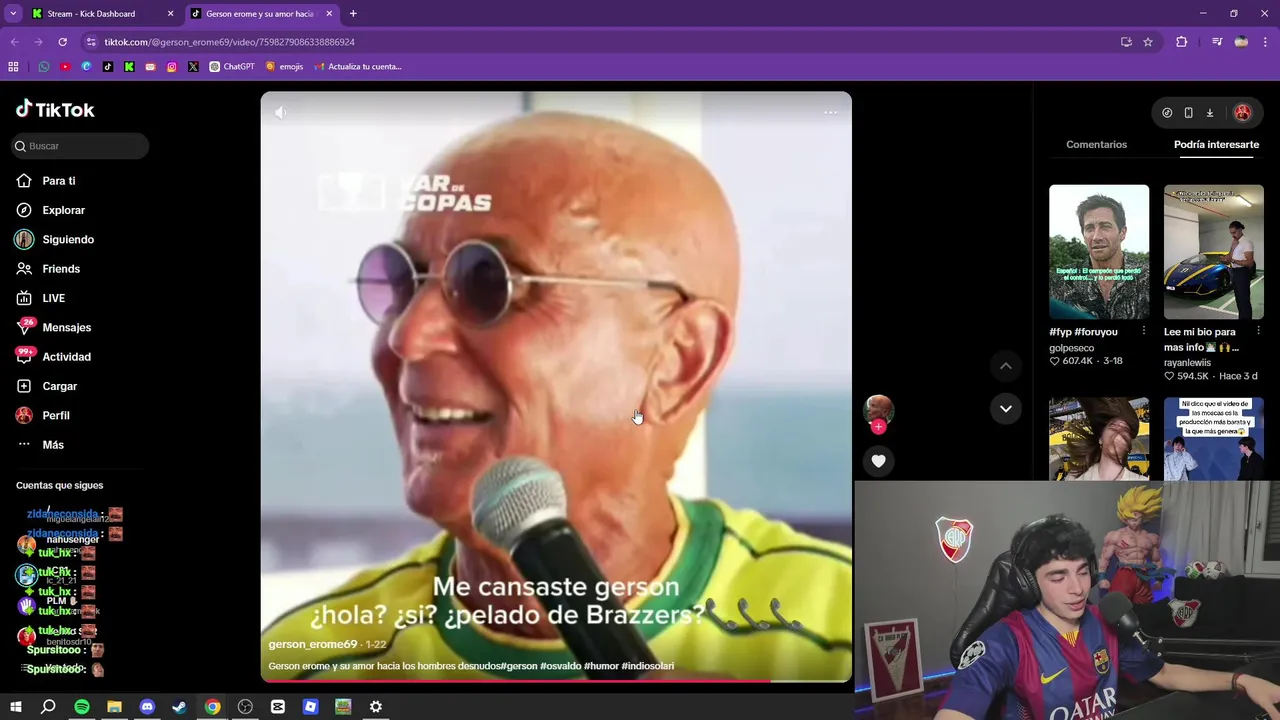Viewport: 1280px width, 720px height.
Task: Click the rayanlewiis username
Action: (1187, 363)
